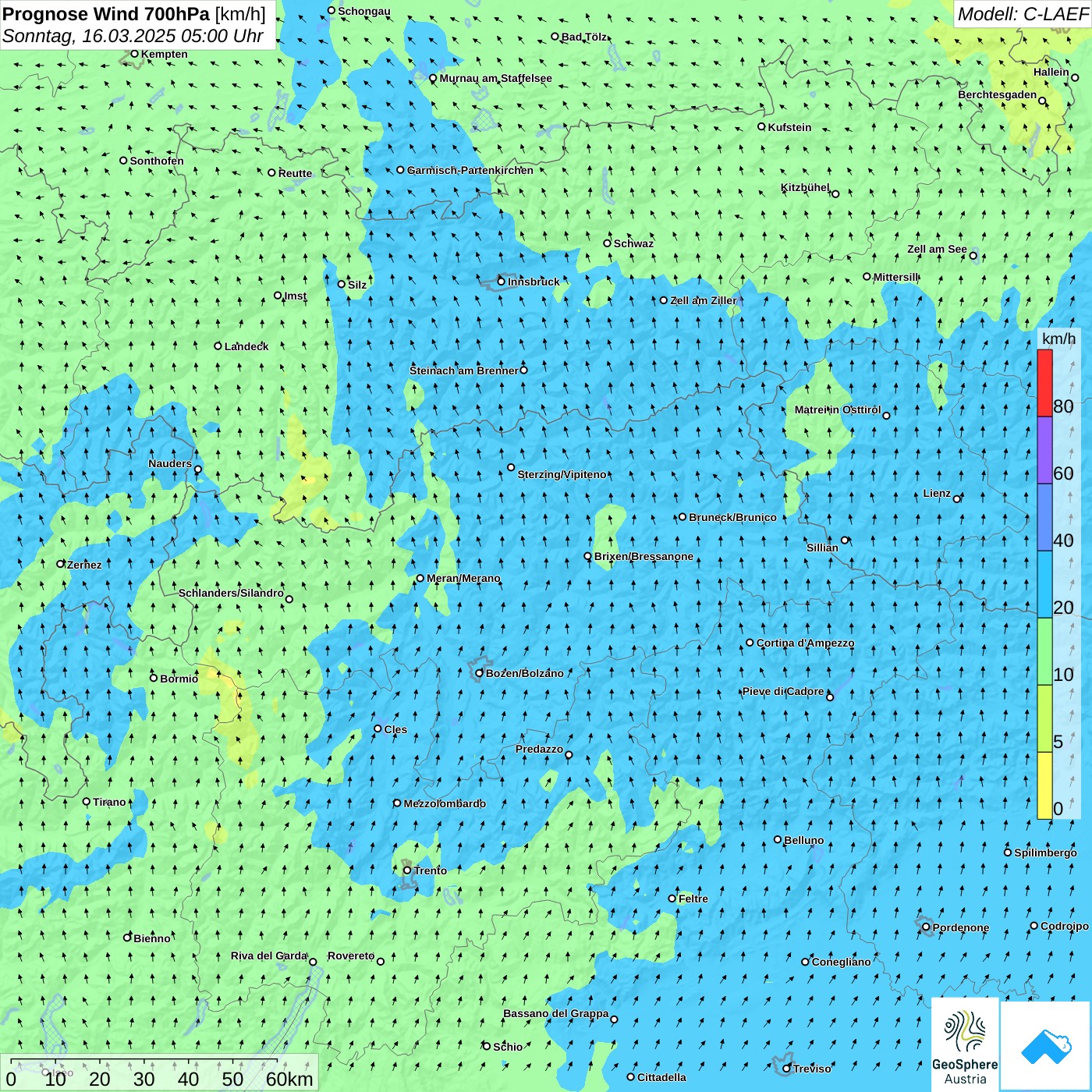The image size is (1092, 1092).
Task: Click the Sterzing/Vipiteno marker
Action: 512,467
